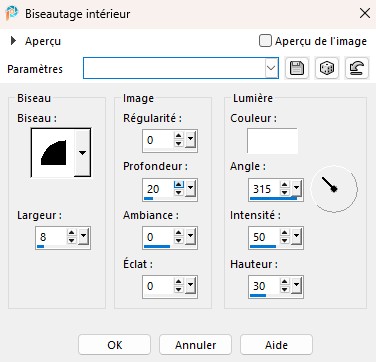Increase Profondeur value with up arrow

[179, 185]
